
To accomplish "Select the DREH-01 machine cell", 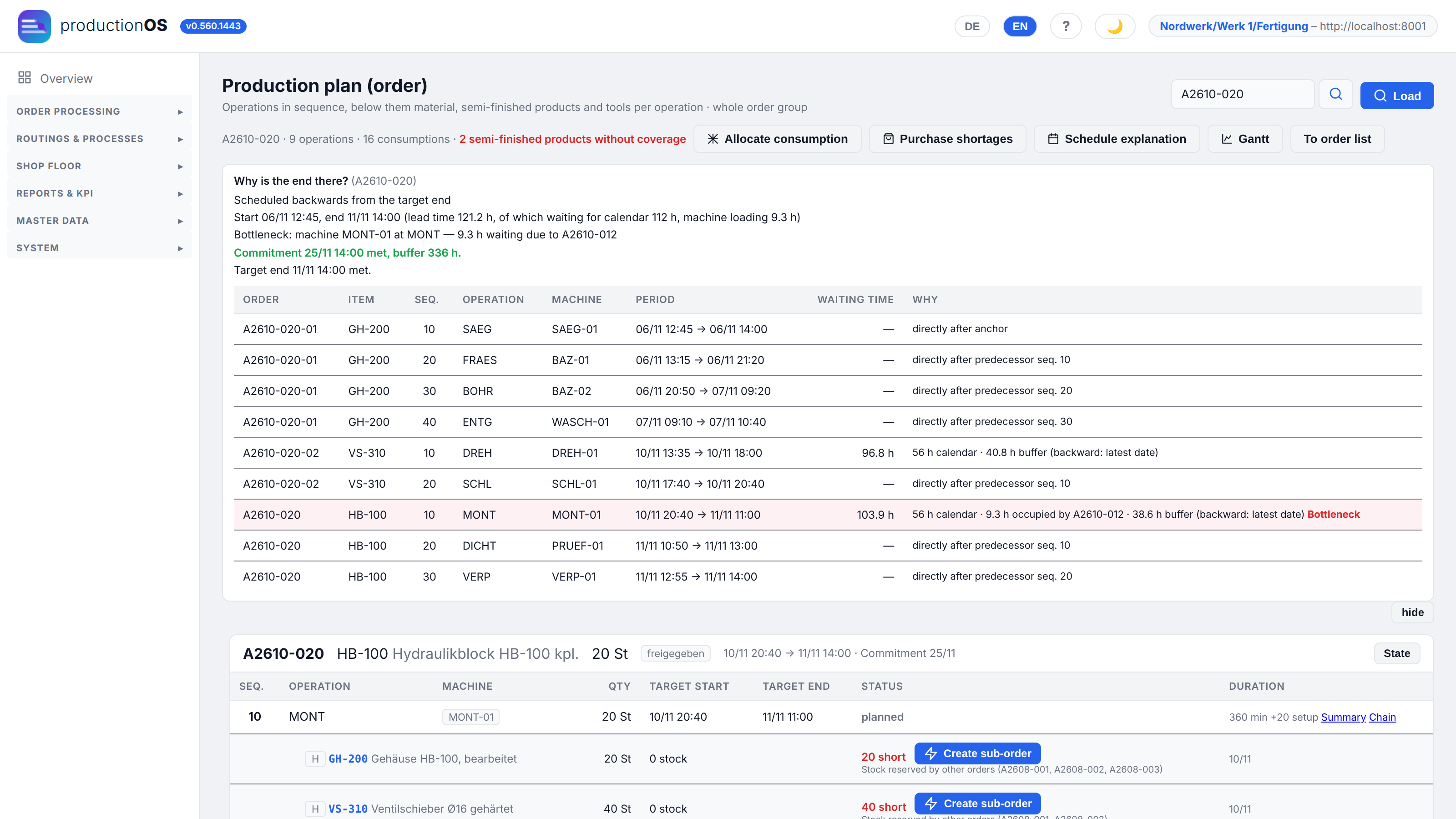I will [575, 453].
